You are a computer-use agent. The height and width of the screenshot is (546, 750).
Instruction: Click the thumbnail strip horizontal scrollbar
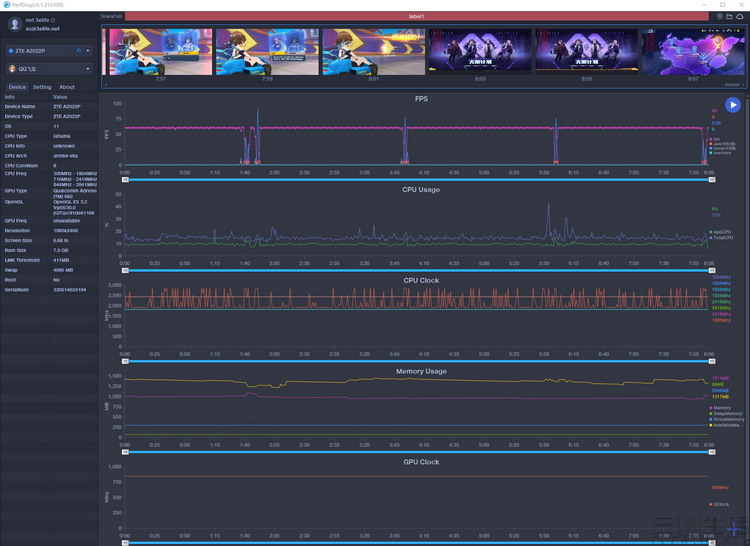click(x=732, y=85)
